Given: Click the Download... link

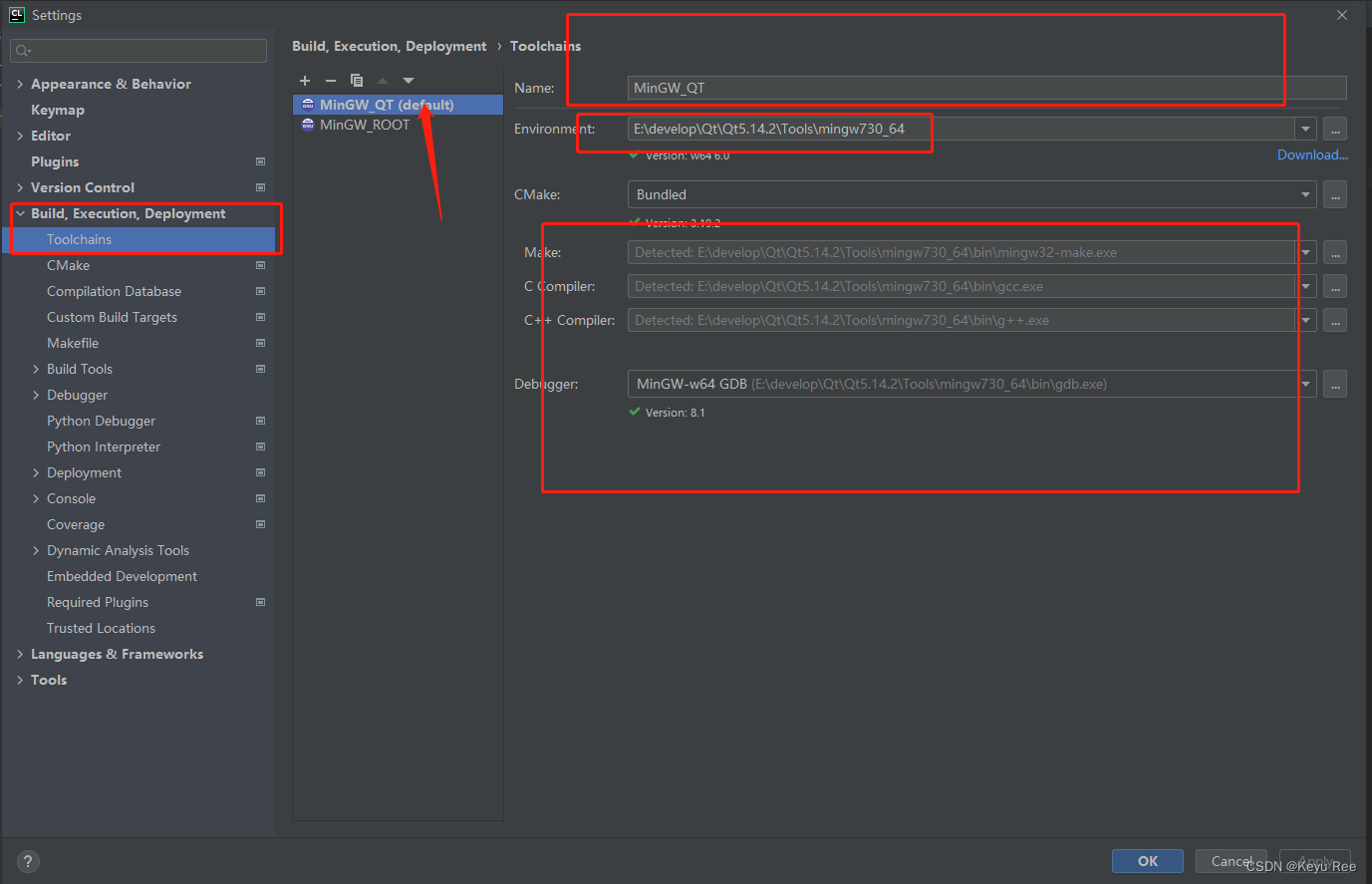Looking at the screenshot, I should tap(1312, 154).
